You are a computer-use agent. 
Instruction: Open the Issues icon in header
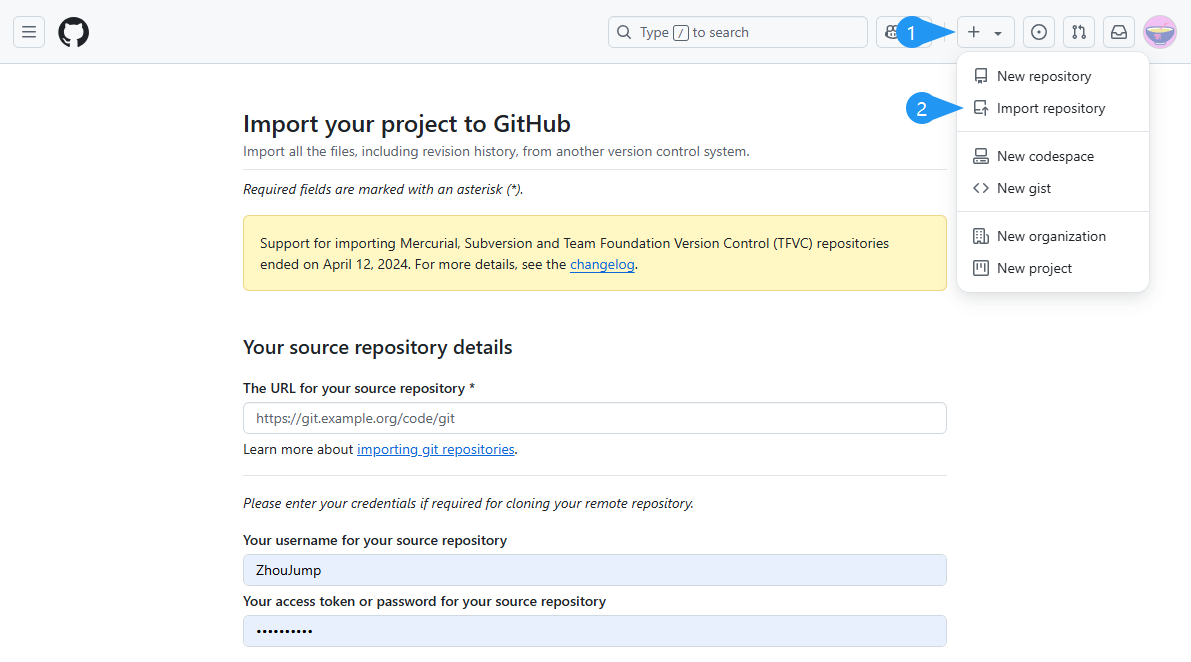(1039, 32)
